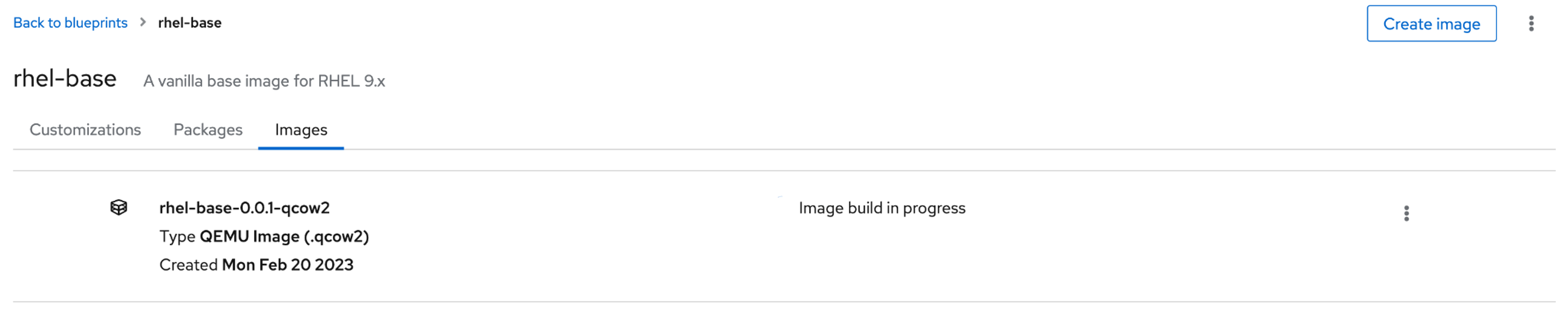Screen dimensions: 1568x324
Task: Navigate Back to blueprints
Action: pos(71,22)
